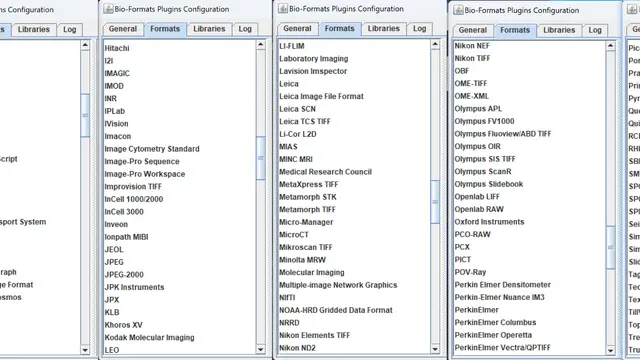Click scroll-up arrow in LI-FLIM list window
Viewport: 640px width, 360px height.
click(435, 44)
